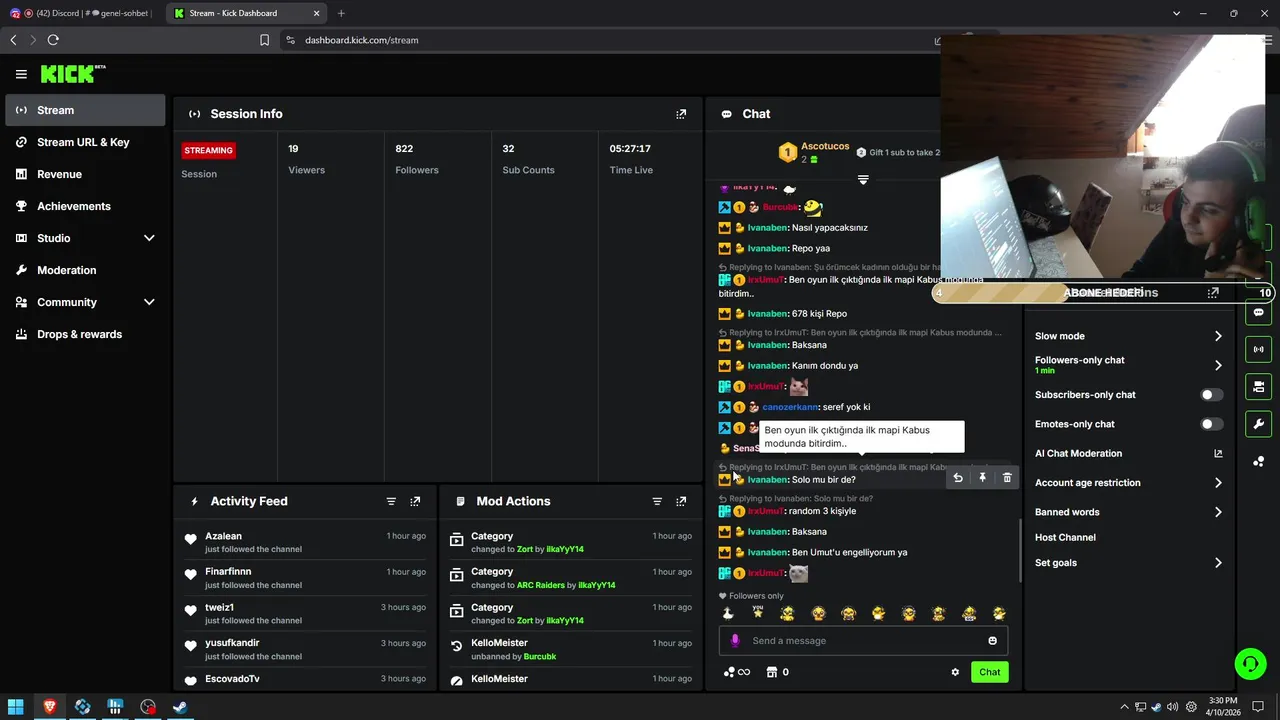The height and width of the screenshot is (720, 1280).
Task: Open the Activity Feed filter options
Action: pos(391,501)
